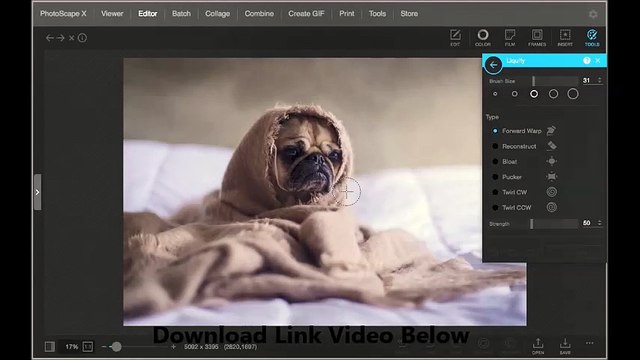Click the PhotoScape X title
This screenshot has height=360, width=640.
[x=63, y=13]
